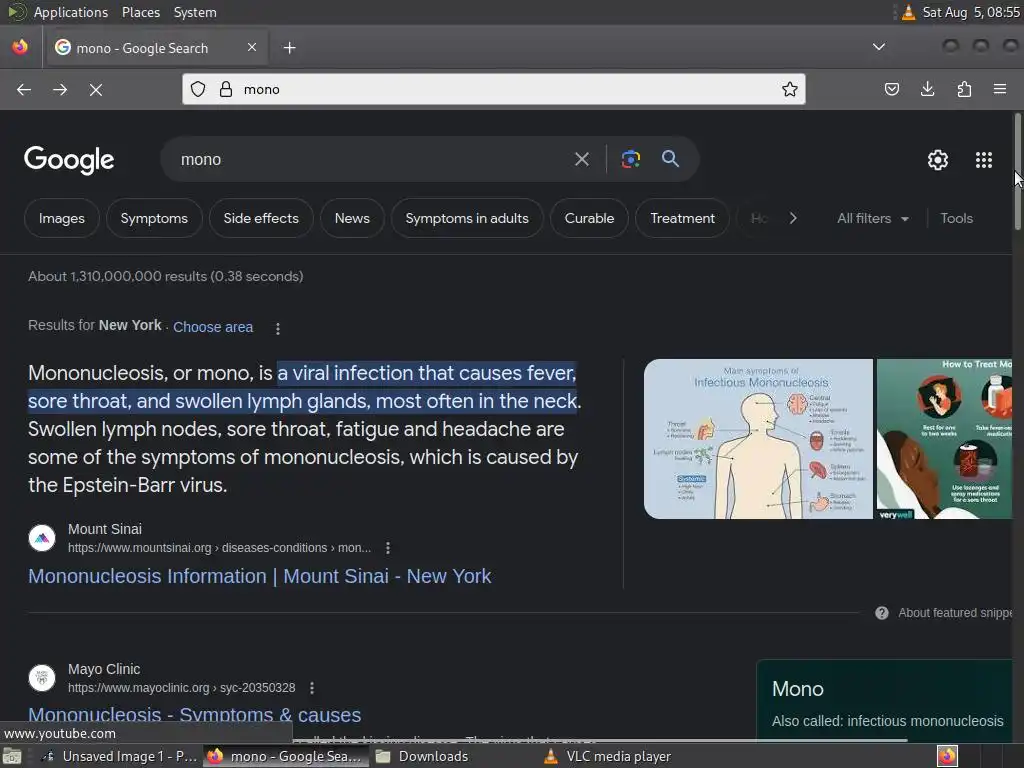Click the mountsinai.org URL breadcrumb text
This screenshot has height=768, width=1024.
coord(219,548)
